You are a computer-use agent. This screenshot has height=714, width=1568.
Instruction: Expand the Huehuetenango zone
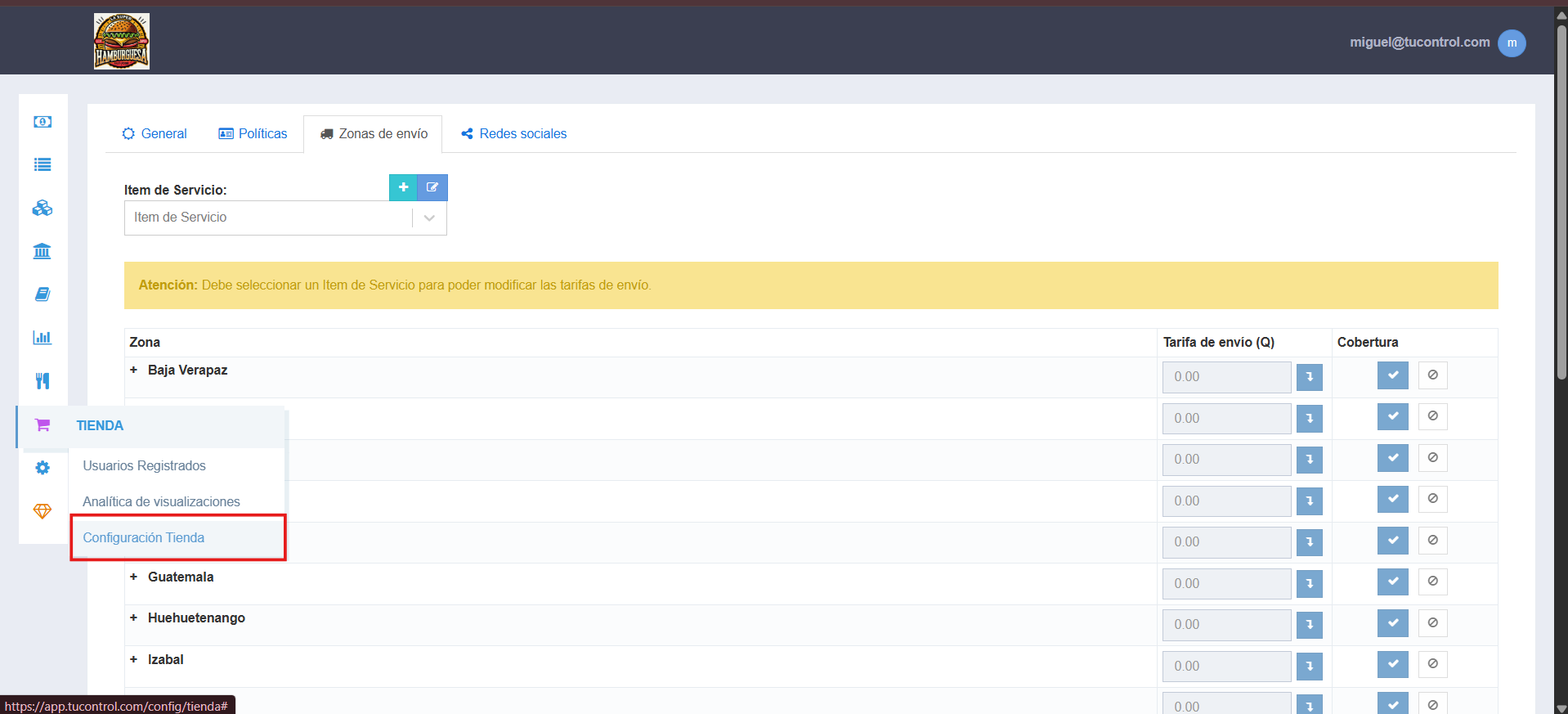133,617
